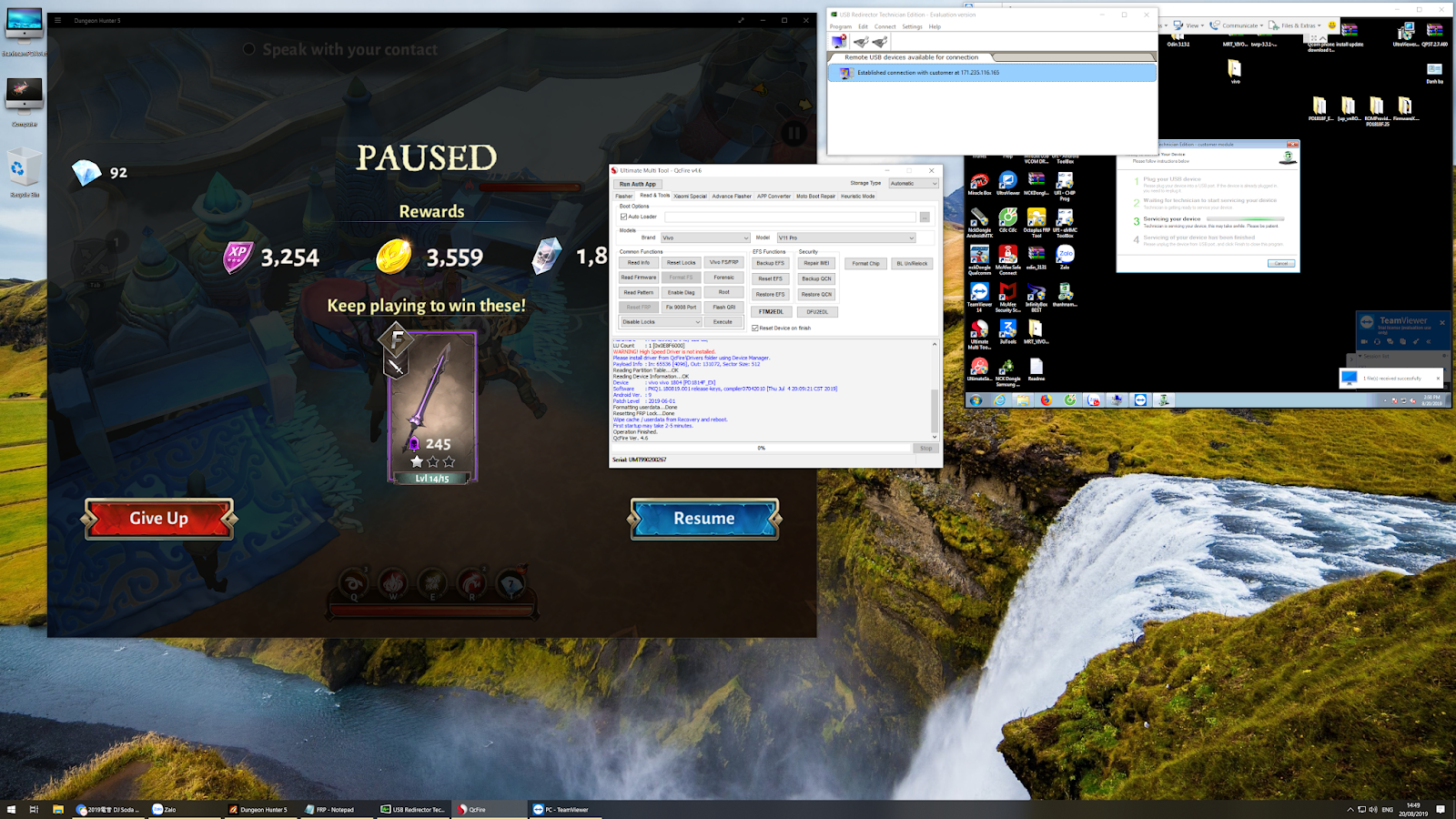The image size is (1456, 819).
Task: Click the QcFire progress bar showing 0%
Action: click(762, 448)
